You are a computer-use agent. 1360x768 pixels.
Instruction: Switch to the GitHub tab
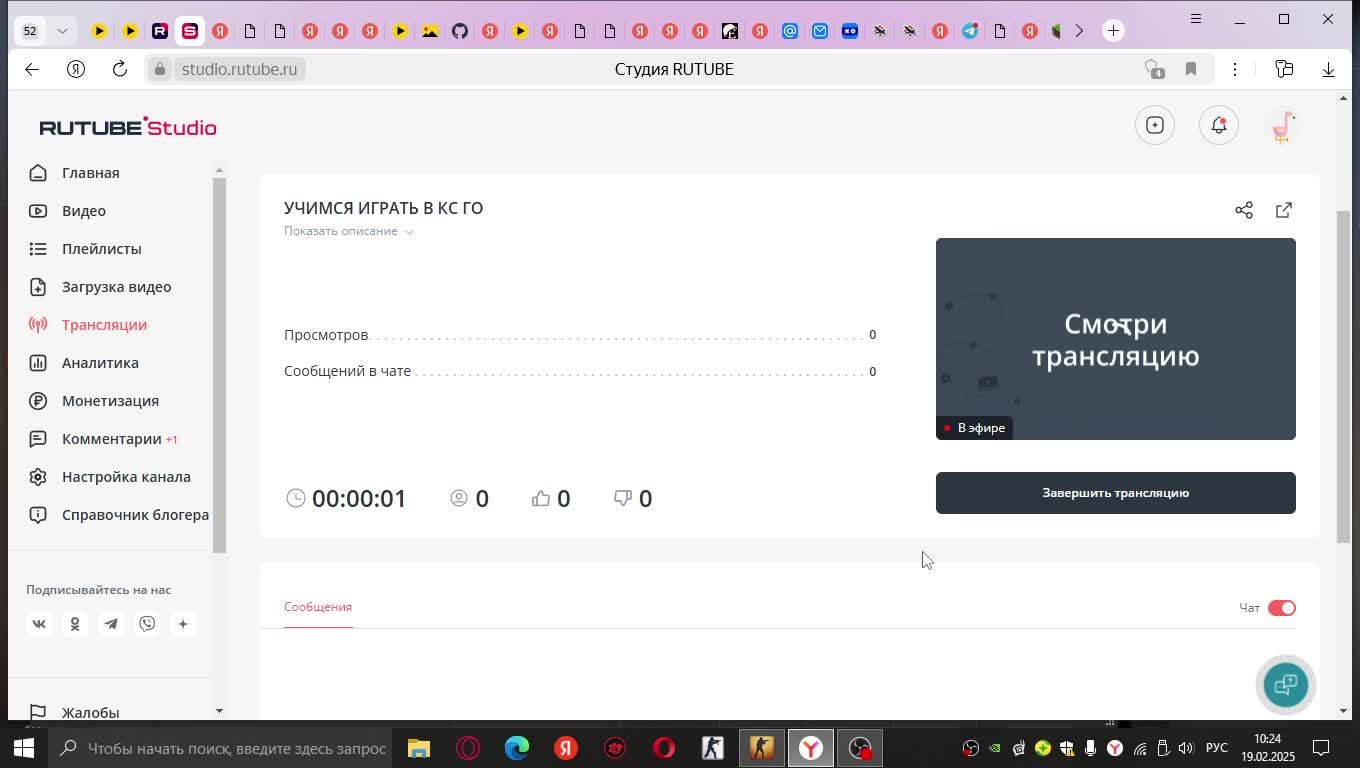460,31
